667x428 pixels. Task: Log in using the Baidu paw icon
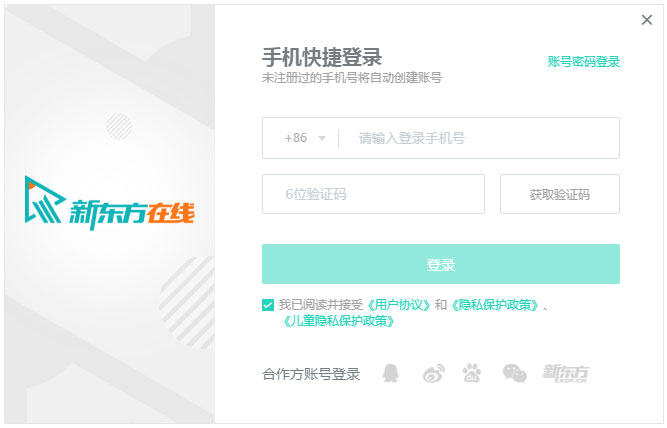coord(472,374)
